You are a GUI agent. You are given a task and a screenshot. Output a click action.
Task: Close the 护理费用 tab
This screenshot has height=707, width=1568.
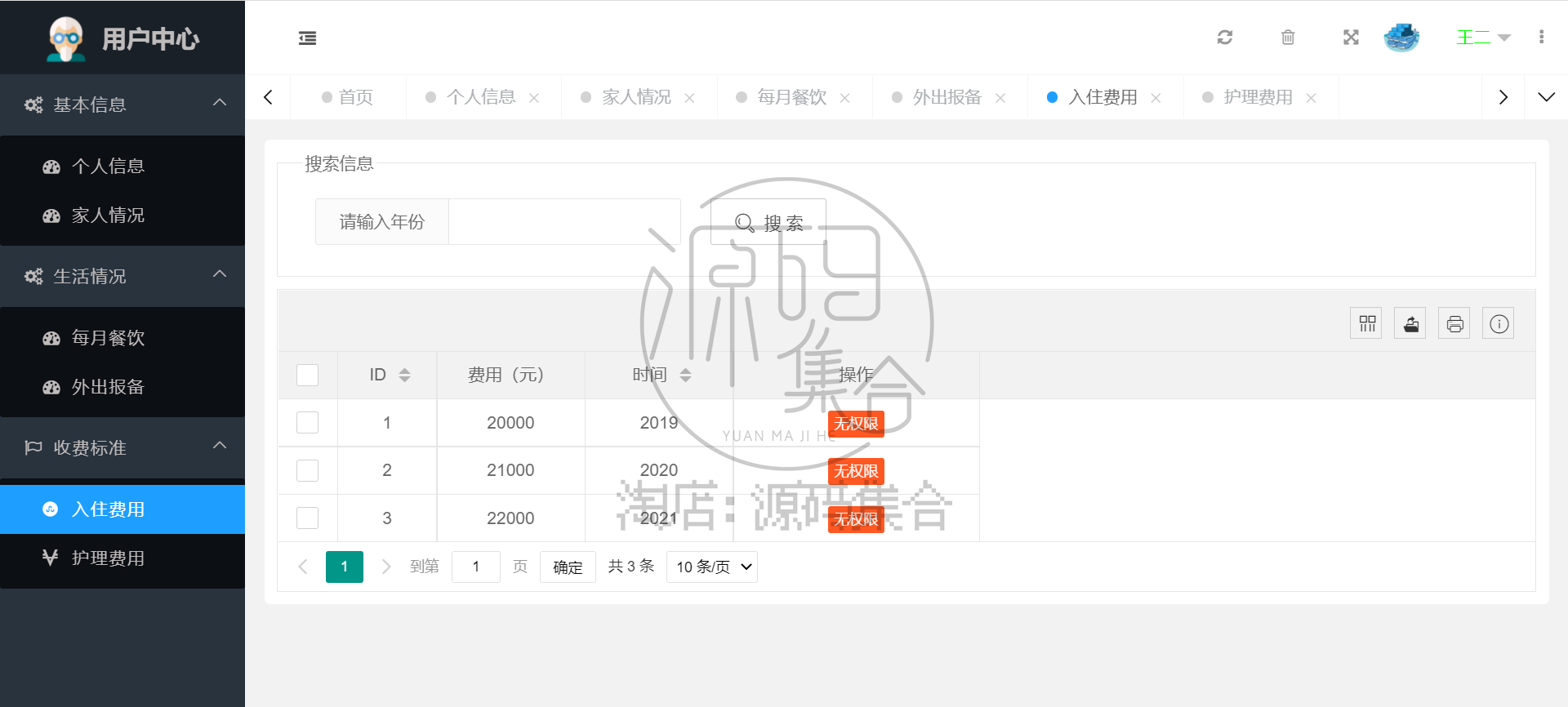pos(1311,98)
